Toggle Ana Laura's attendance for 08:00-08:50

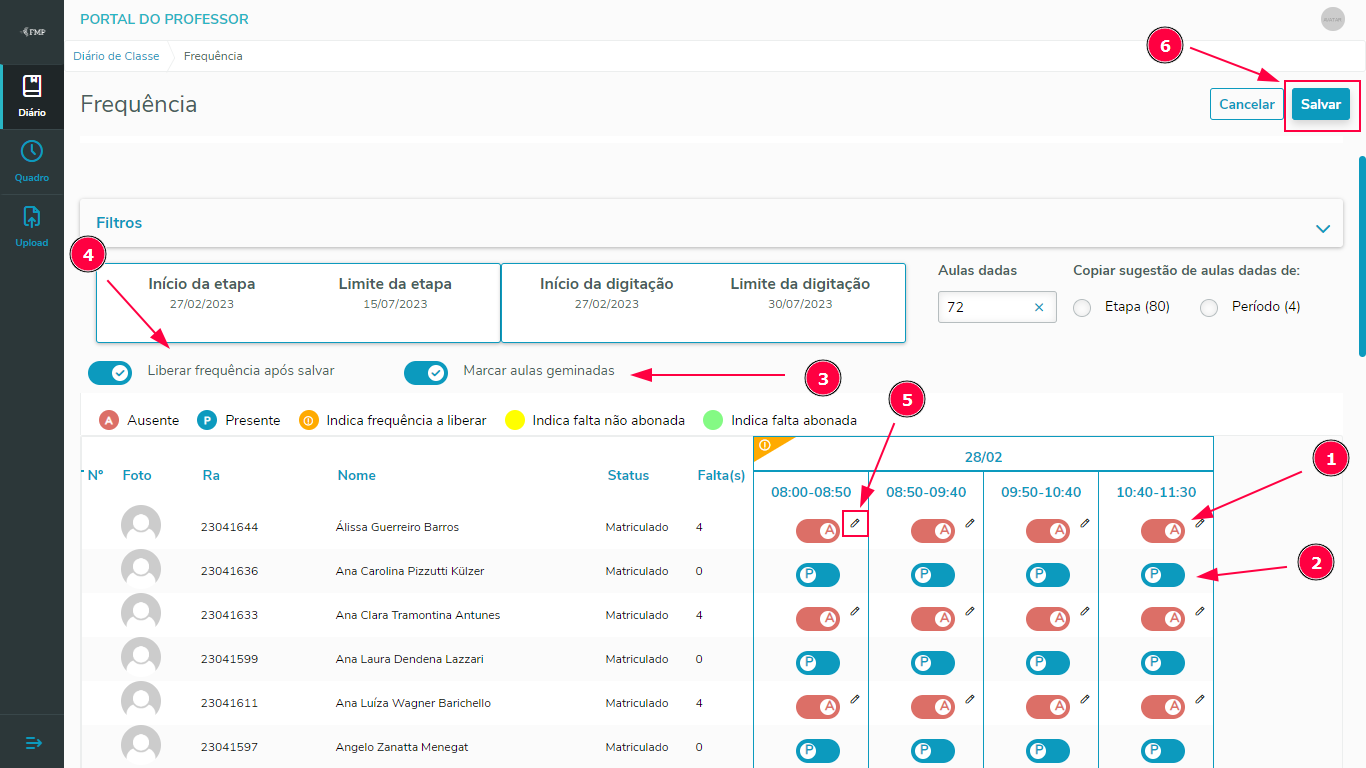pos(818,663)
